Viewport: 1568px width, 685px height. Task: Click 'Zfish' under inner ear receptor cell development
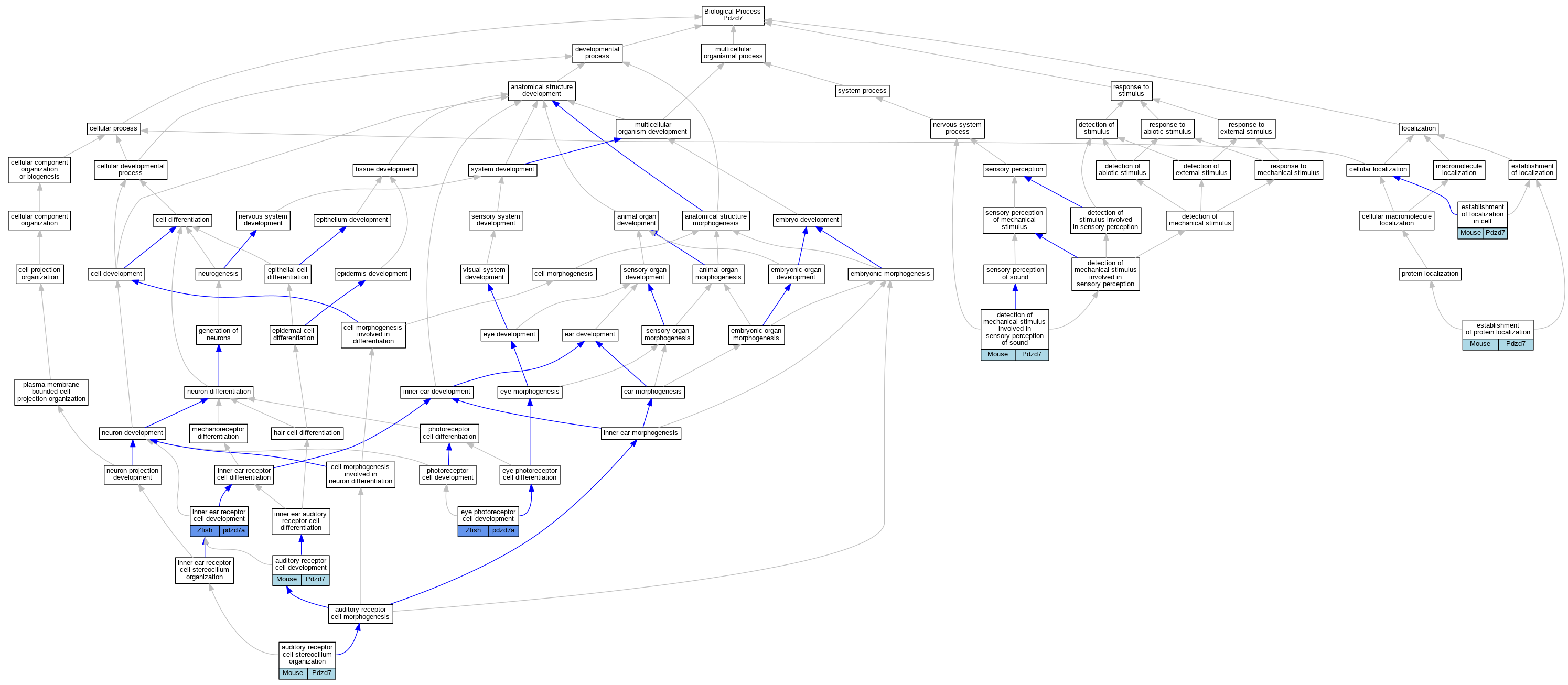pyautogui.click(x=205, y=530)
